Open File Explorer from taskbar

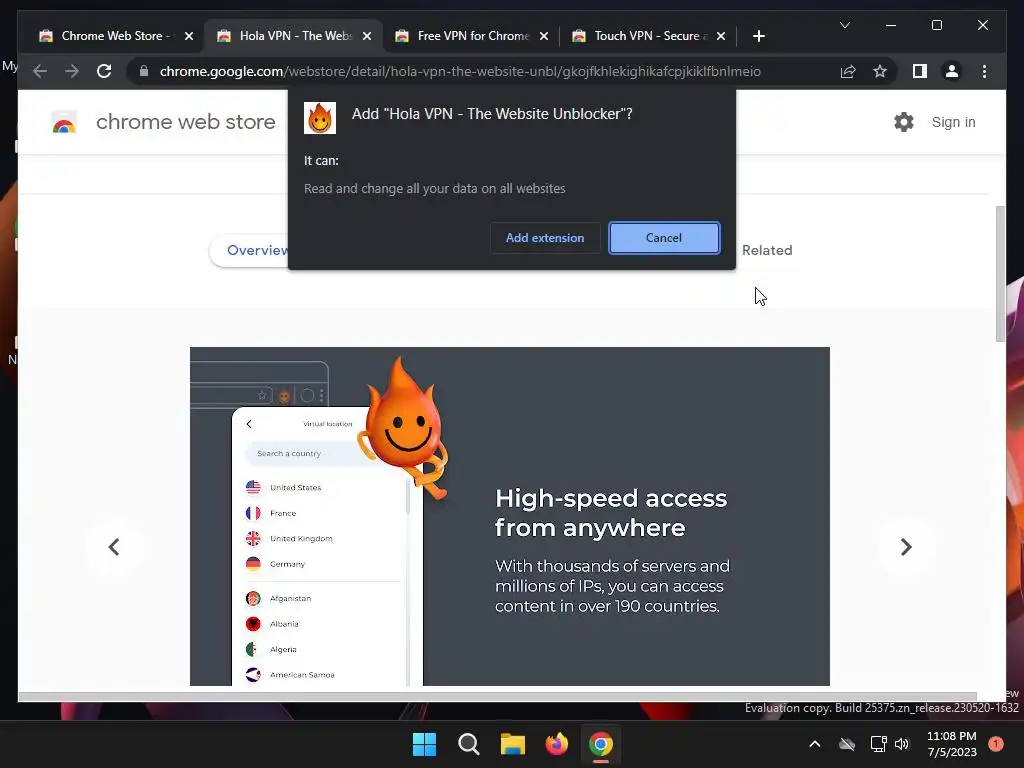[x=513, y=744]
